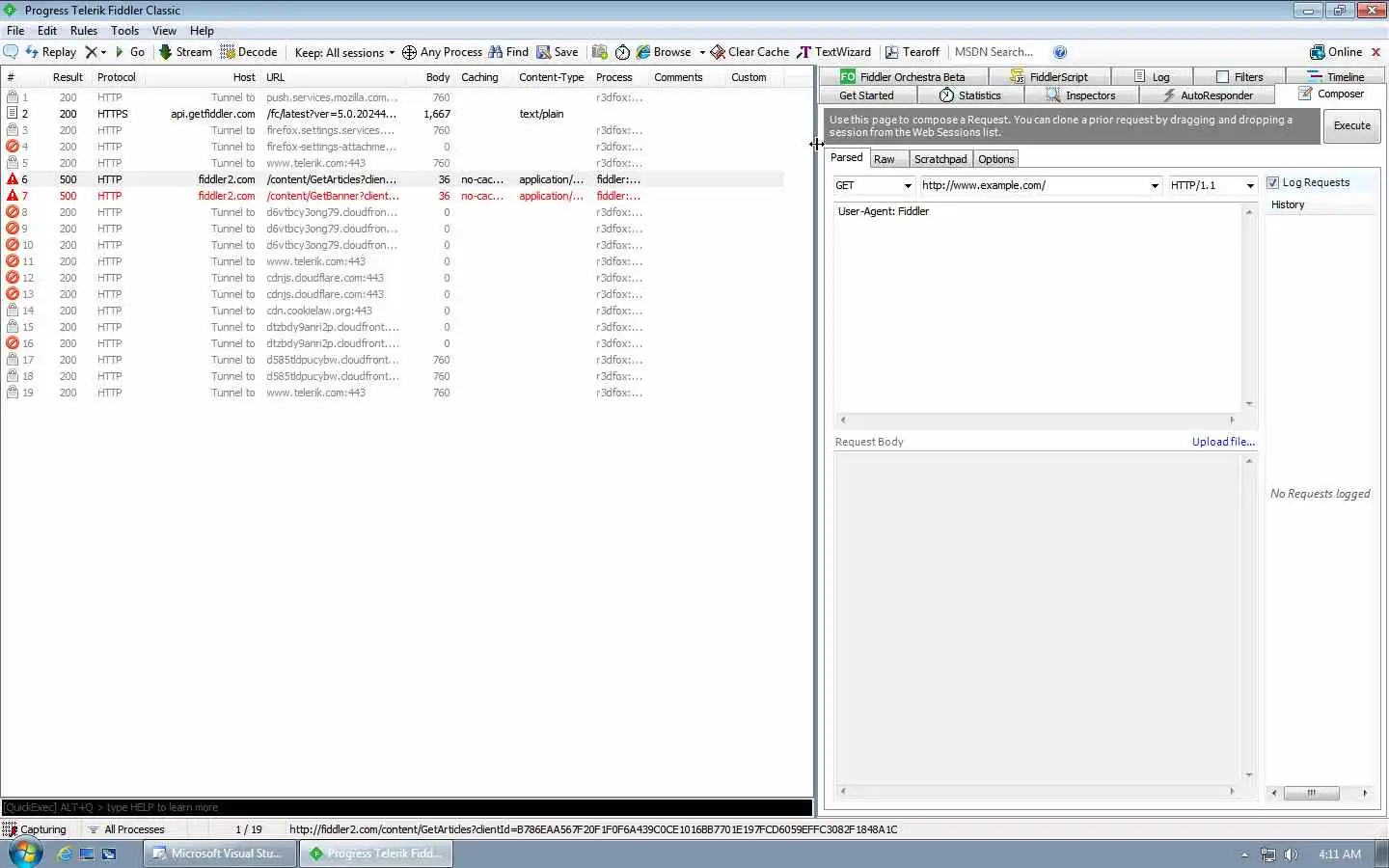Click the Any Process target icon
Viewport: 1389px width, 868px height.
click(x=409, y=52)
